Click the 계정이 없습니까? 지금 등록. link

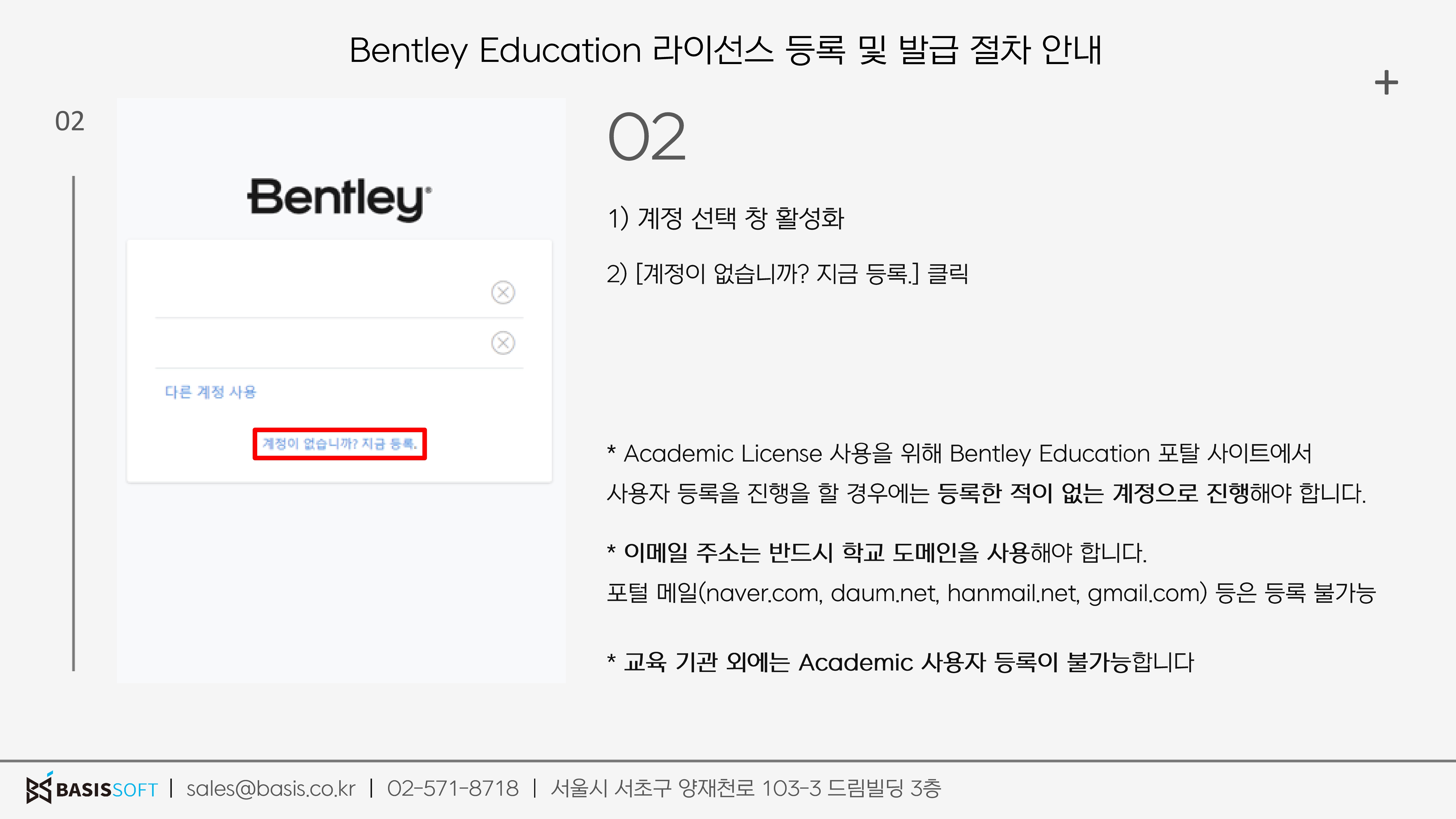pos(339,444)
